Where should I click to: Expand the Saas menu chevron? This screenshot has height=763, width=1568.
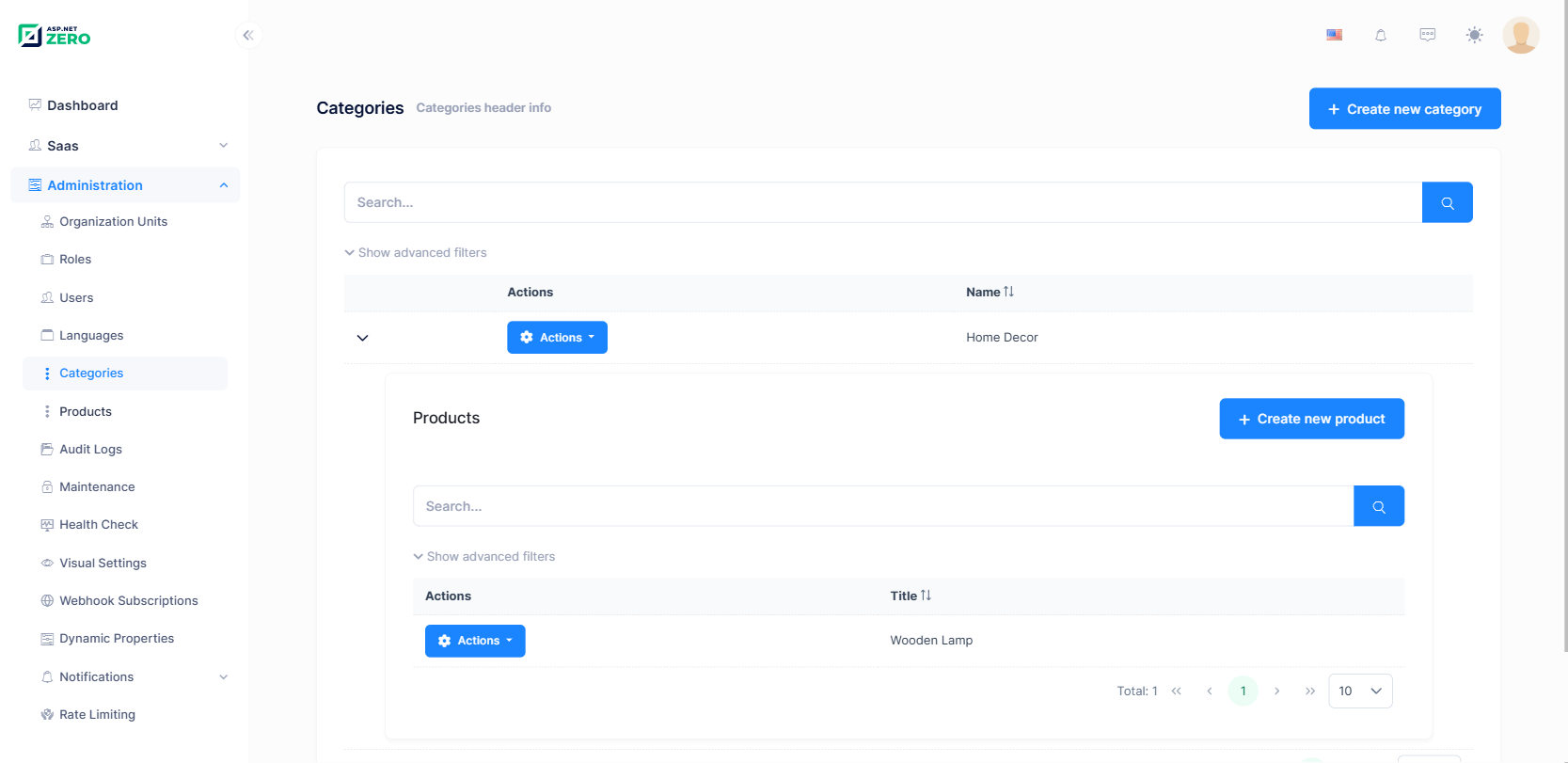tap(224, 146)
